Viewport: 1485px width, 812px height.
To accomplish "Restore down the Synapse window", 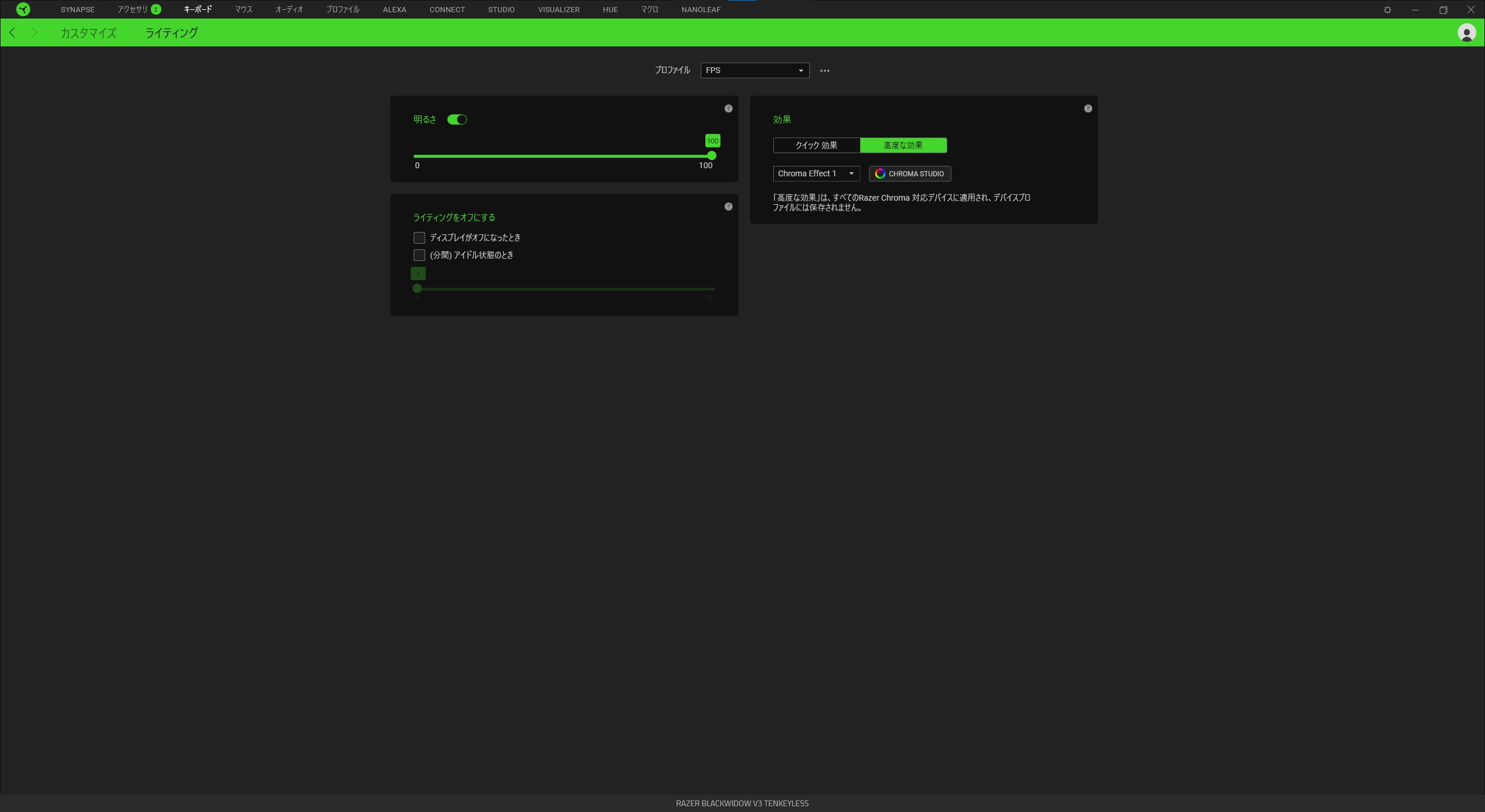I will [1443, 10].
